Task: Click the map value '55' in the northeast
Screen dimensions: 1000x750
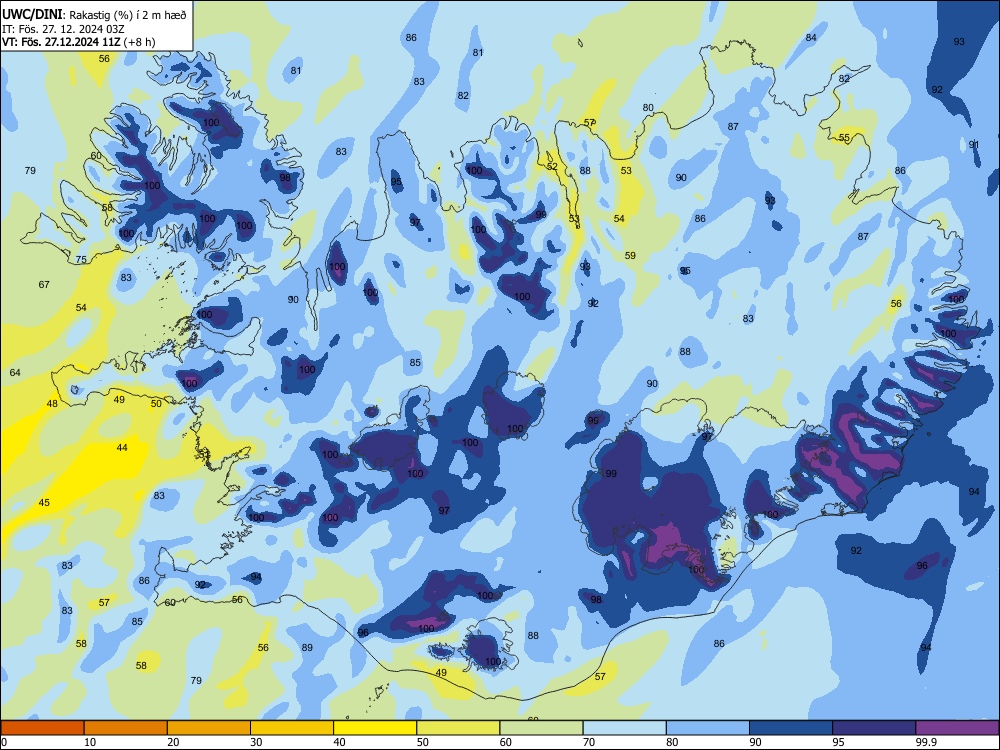Action: (844, 138)
